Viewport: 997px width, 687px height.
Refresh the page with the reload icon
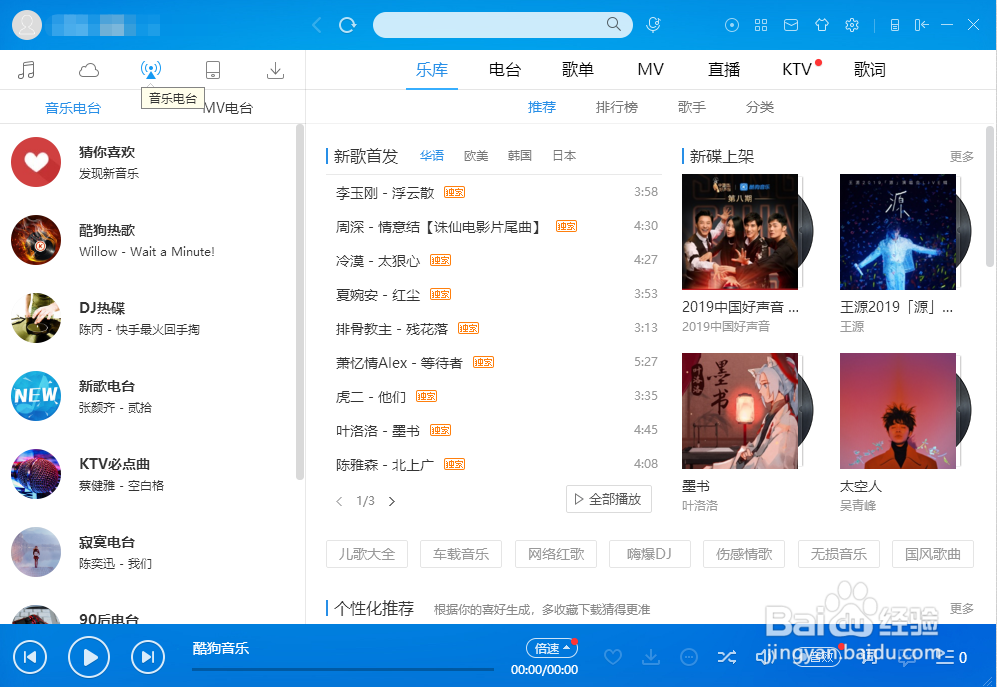(347, 25)
